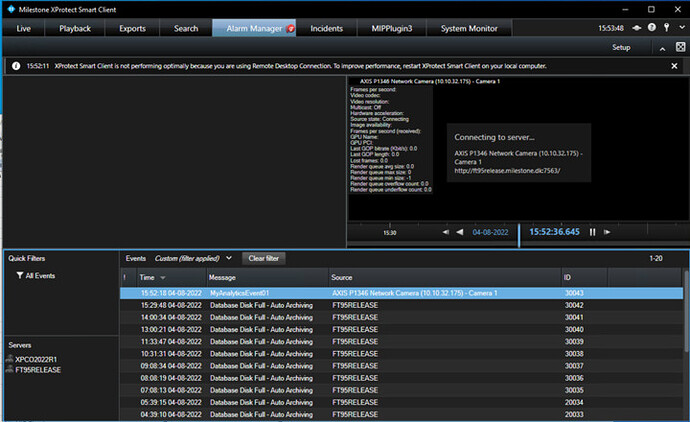Dismiss the Remote Desktop performance warning

(x=674, y=66)
